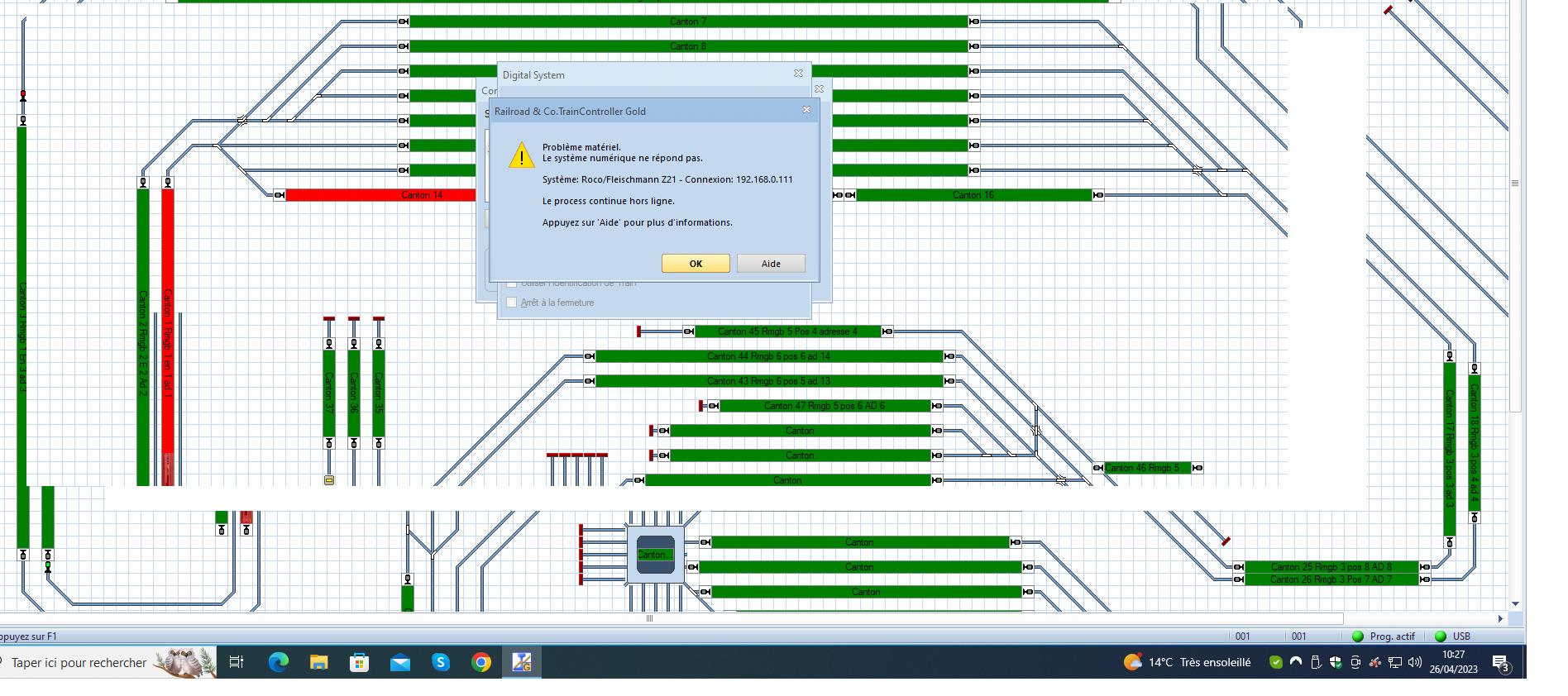Viewport: 1568px width, 696px height.
Task: Select block Canton 8
Action: (688, 46)
